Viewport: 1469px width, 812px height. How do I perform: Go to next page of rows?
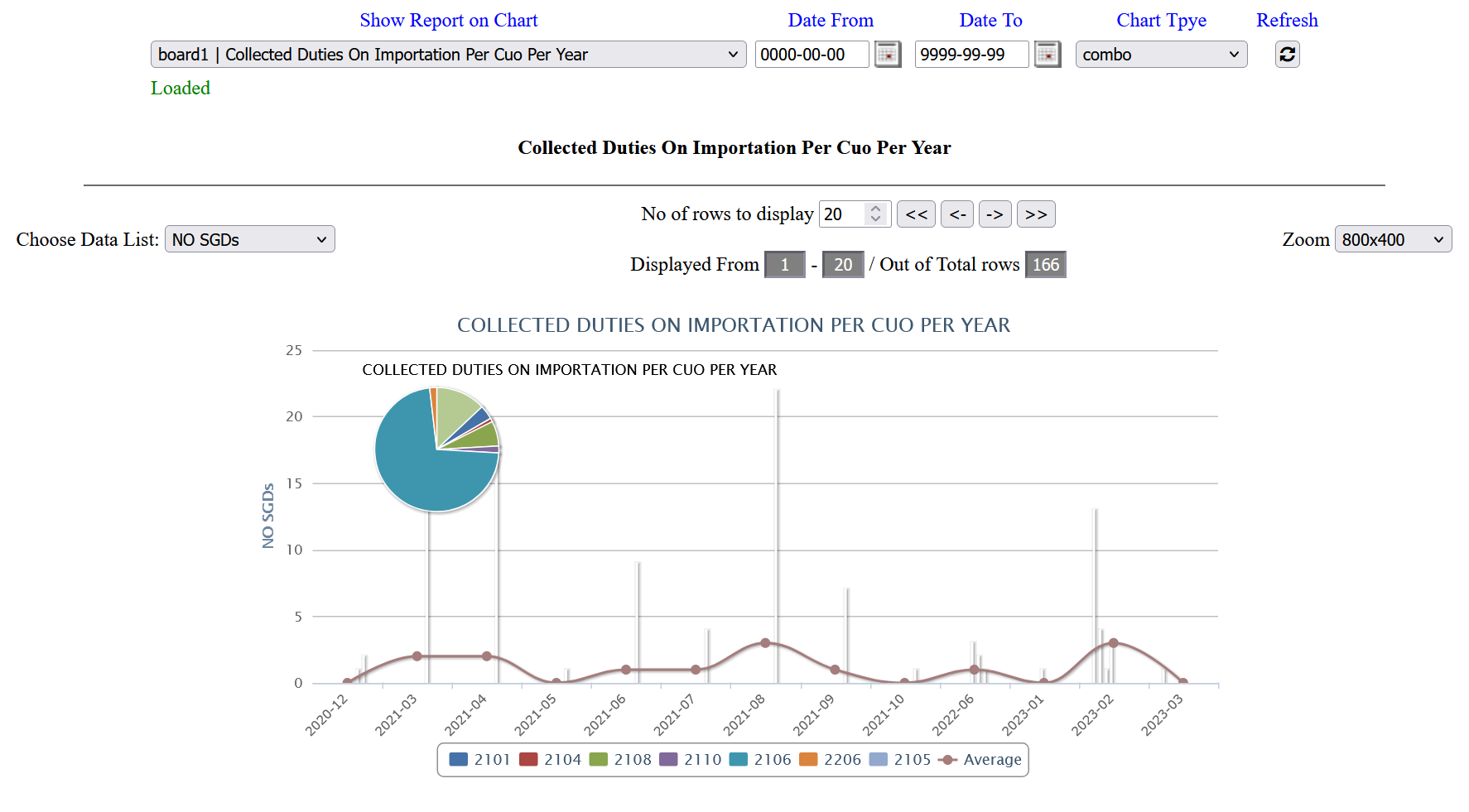(995, 214)
